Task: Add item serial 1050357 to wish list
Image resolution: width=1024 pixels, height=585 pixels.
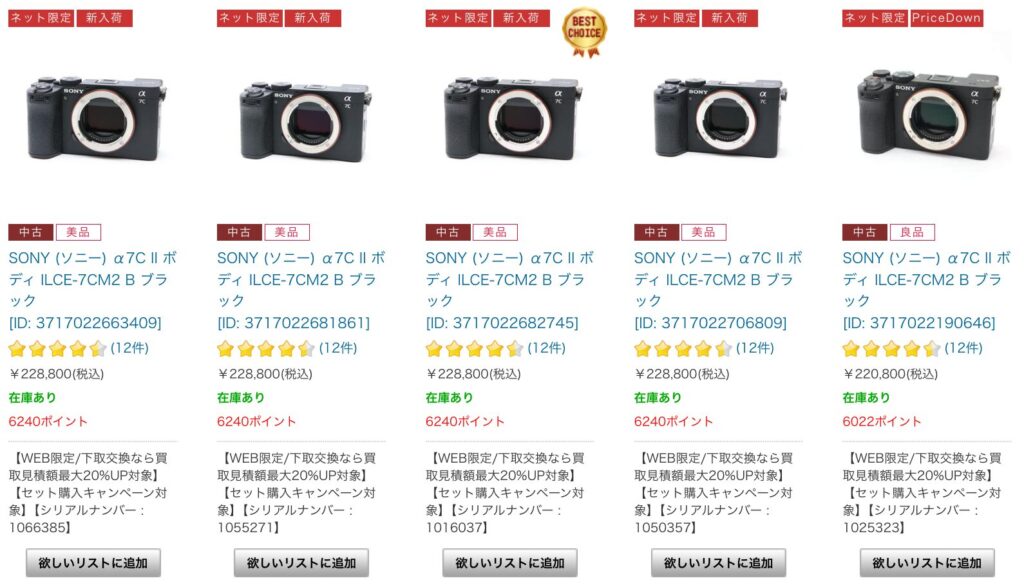Action: point(718,563)
